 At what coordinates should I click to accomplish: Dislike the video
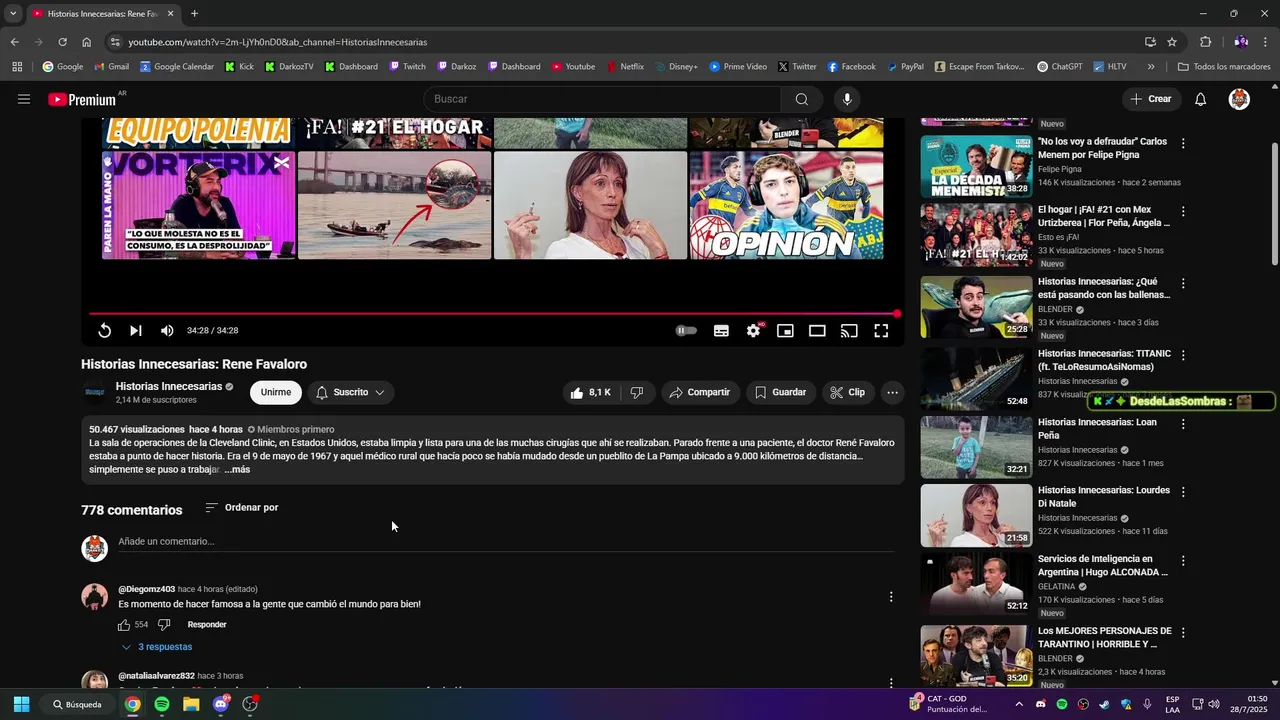point(637,393)
